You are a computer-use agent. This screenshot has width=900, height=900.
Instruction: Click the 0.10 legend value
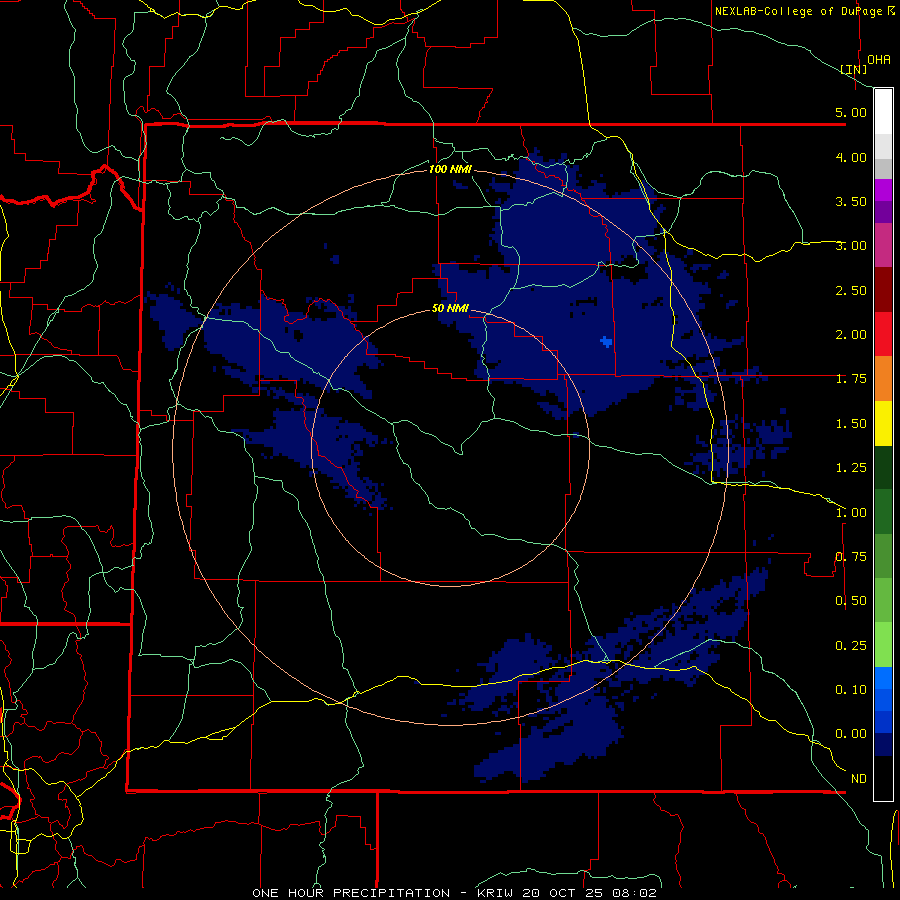click(851, 690)
